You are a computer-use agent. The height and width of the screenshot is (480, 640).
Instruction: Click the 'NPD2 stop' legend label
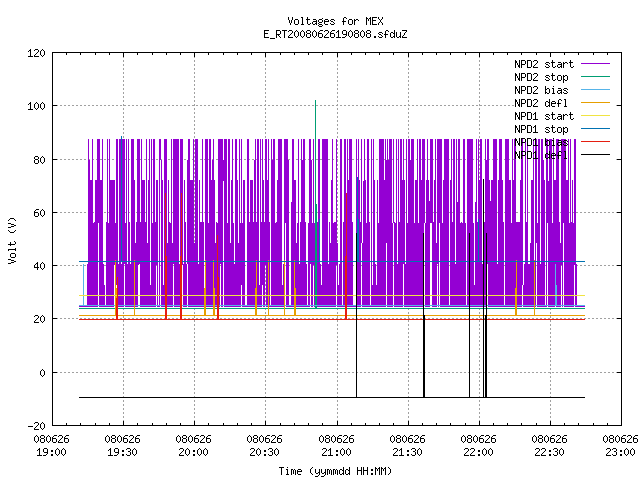pyautogui.click(x=541, y=77)
